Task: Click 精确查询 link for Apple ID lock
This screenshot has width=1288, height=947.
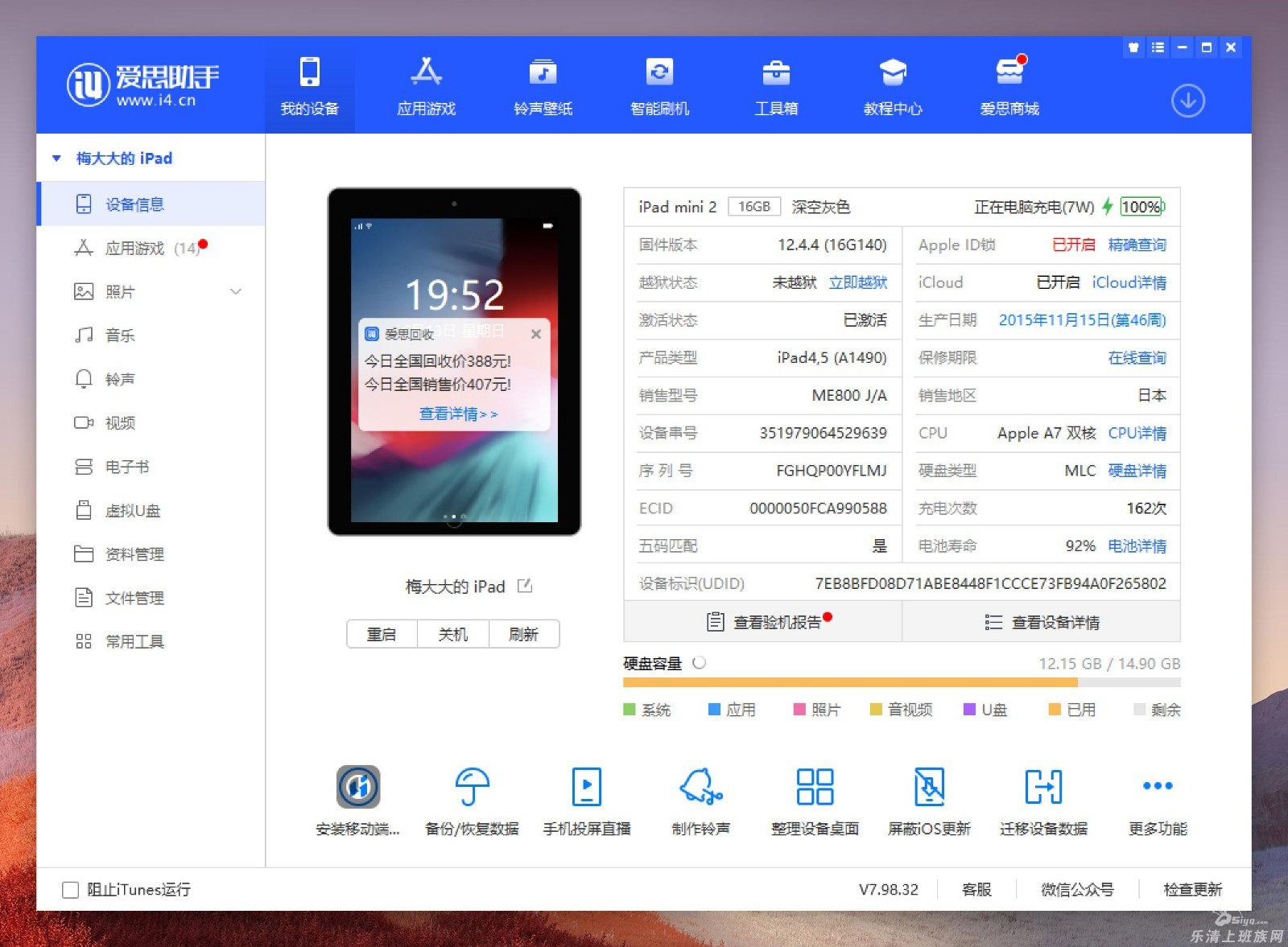Action: 1137,245
